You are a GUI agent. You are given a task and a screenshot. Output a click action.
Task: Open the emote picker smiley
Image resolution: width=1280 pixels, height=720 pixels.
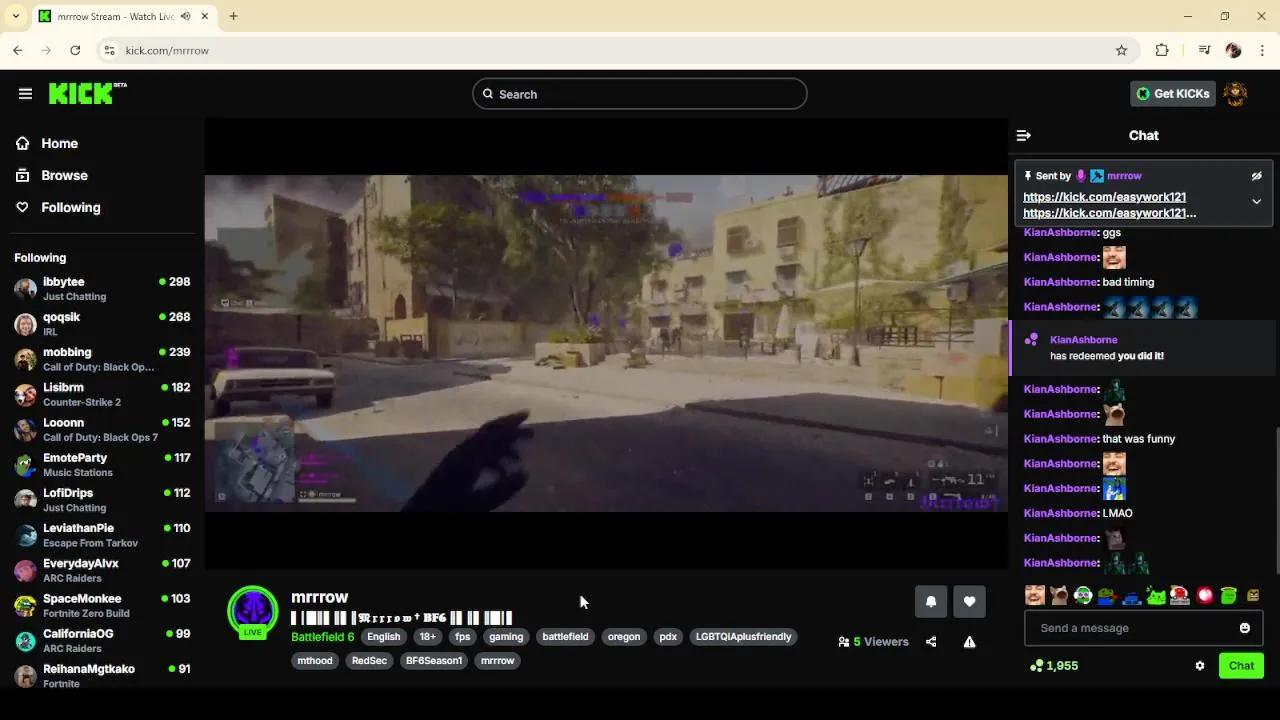1244,628
